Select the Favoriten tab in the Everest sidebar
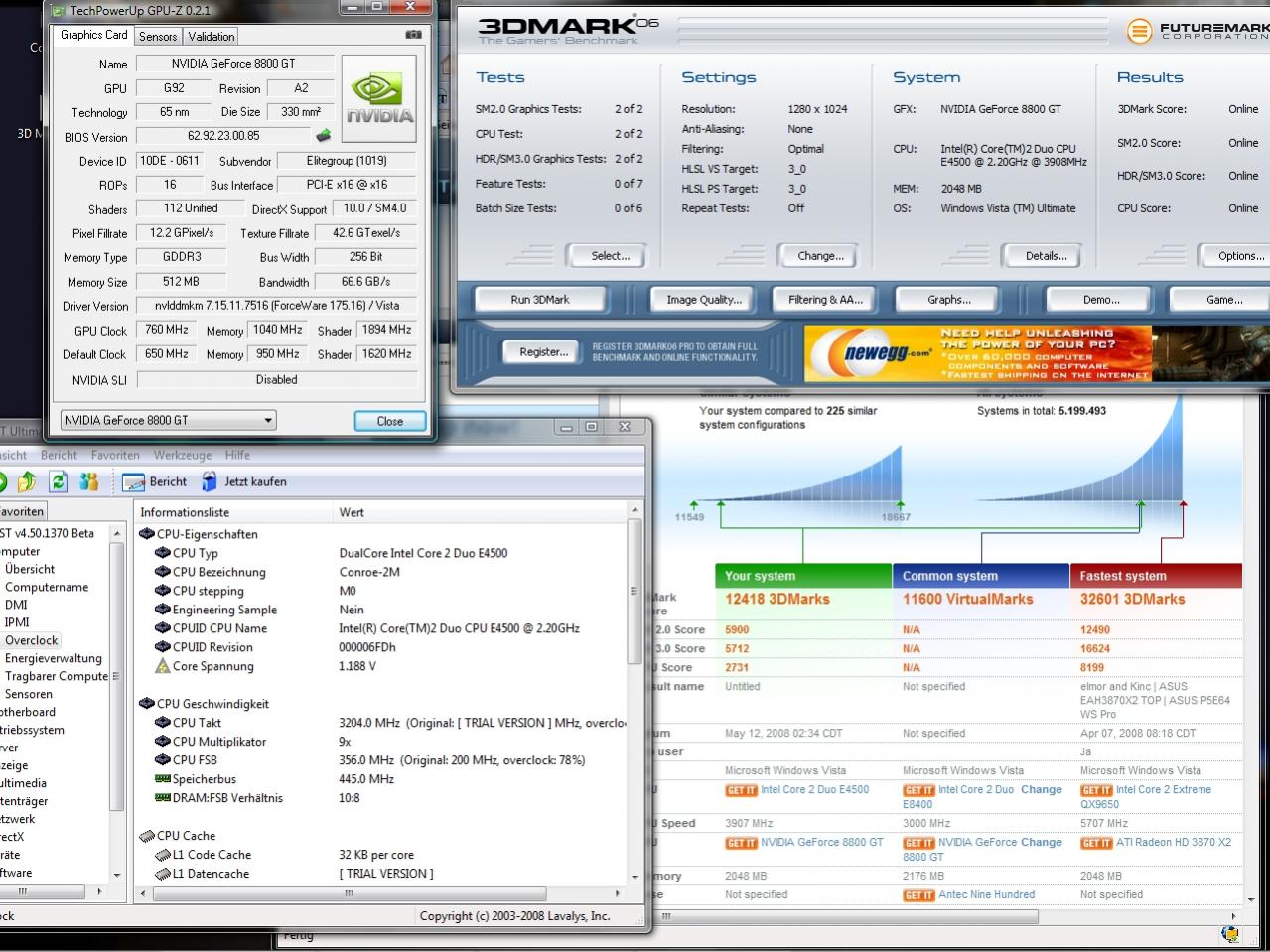The height and width of the screenshot is (952, 1270). (x=22, y=512)
